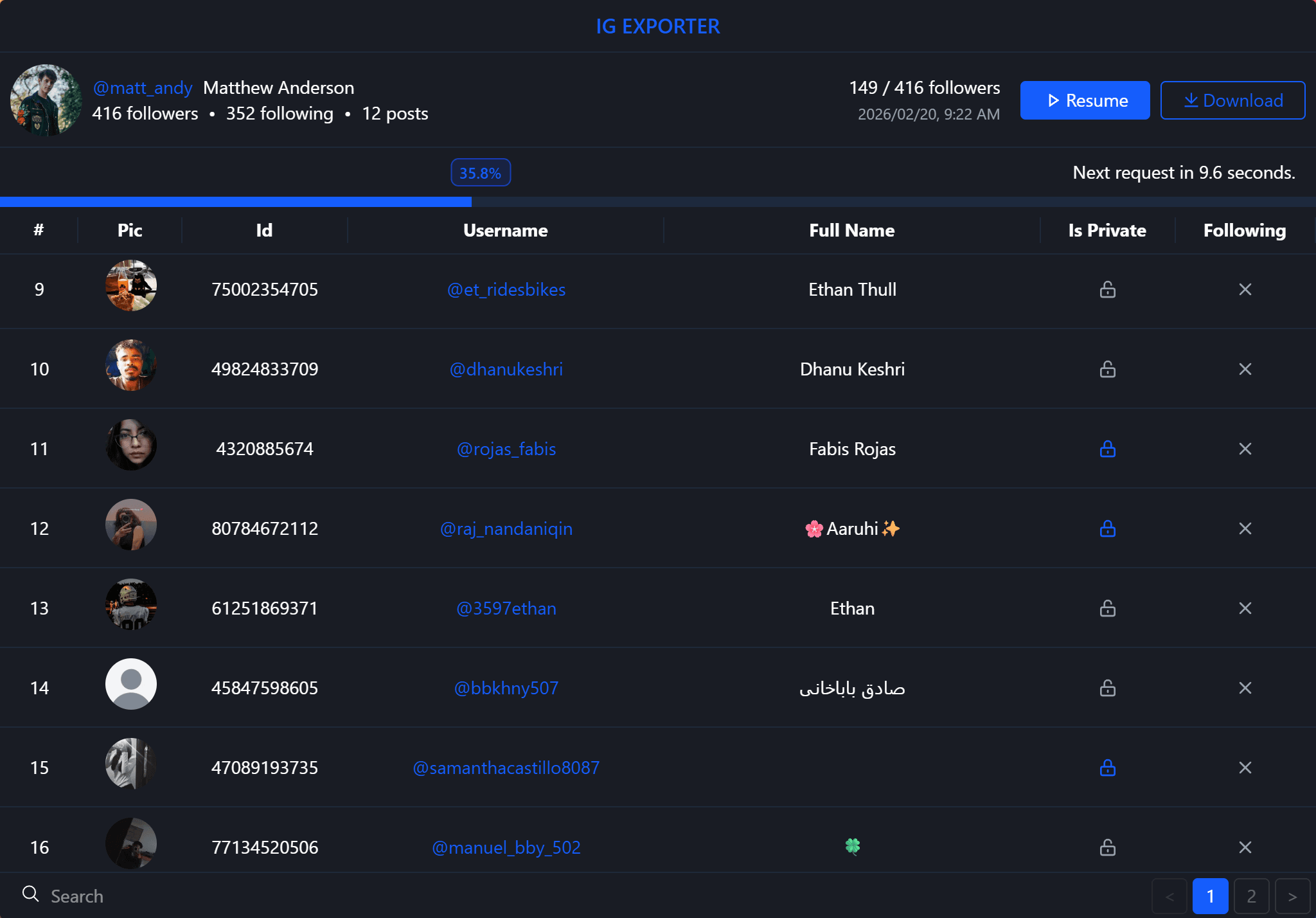
Task: Click Matthew Anderson's profile picture
Action: click(46, 100)
